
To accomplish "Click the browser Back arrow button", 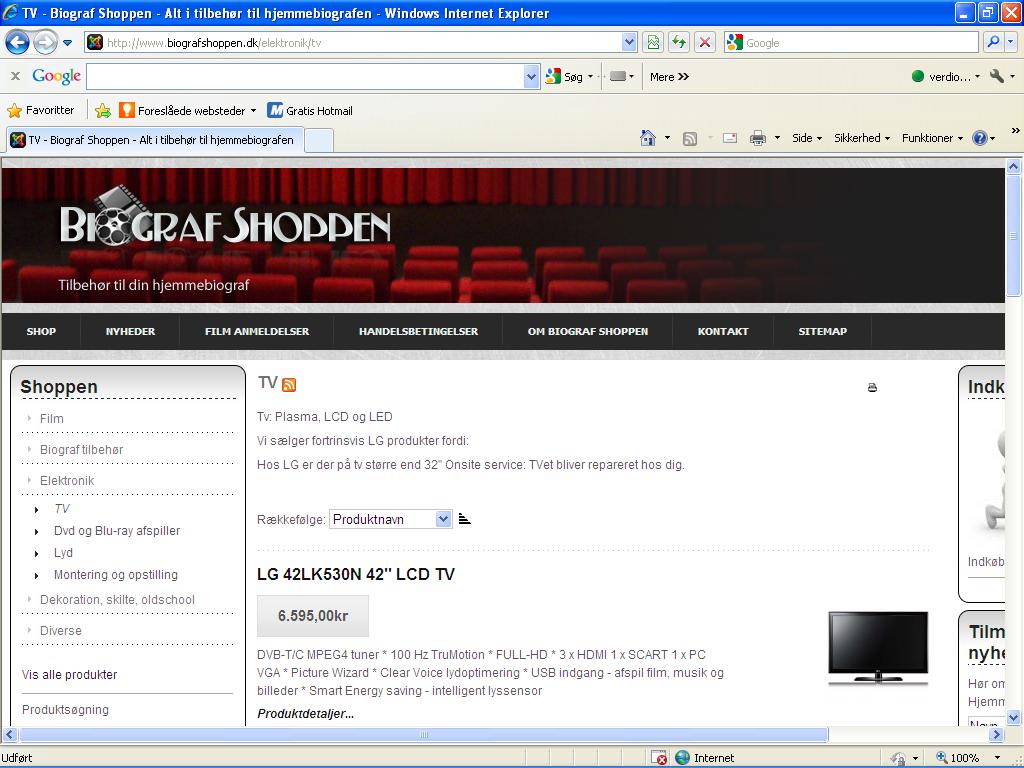I will (x=18, y=43).
